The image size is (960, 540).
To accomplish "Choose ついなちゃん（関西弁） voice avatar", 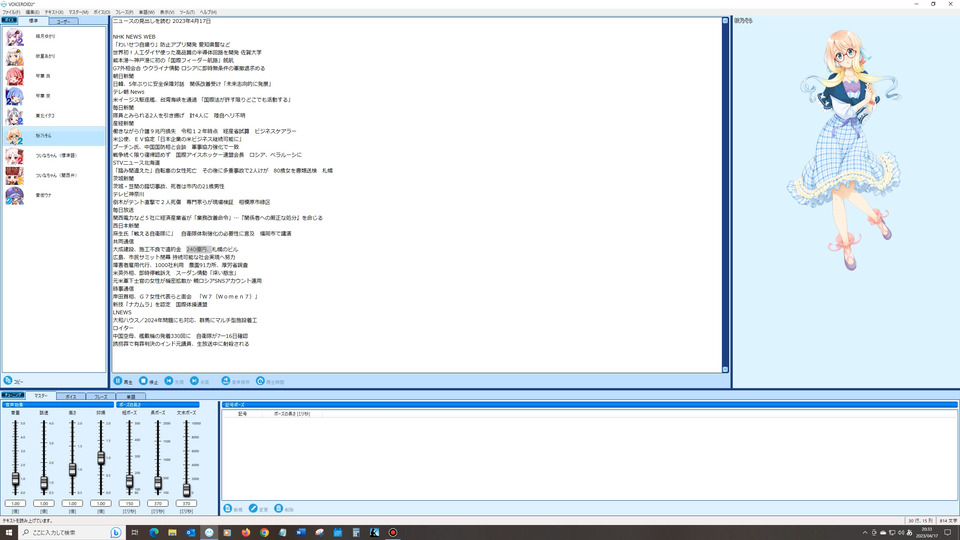I will click(x=15, y=176).
